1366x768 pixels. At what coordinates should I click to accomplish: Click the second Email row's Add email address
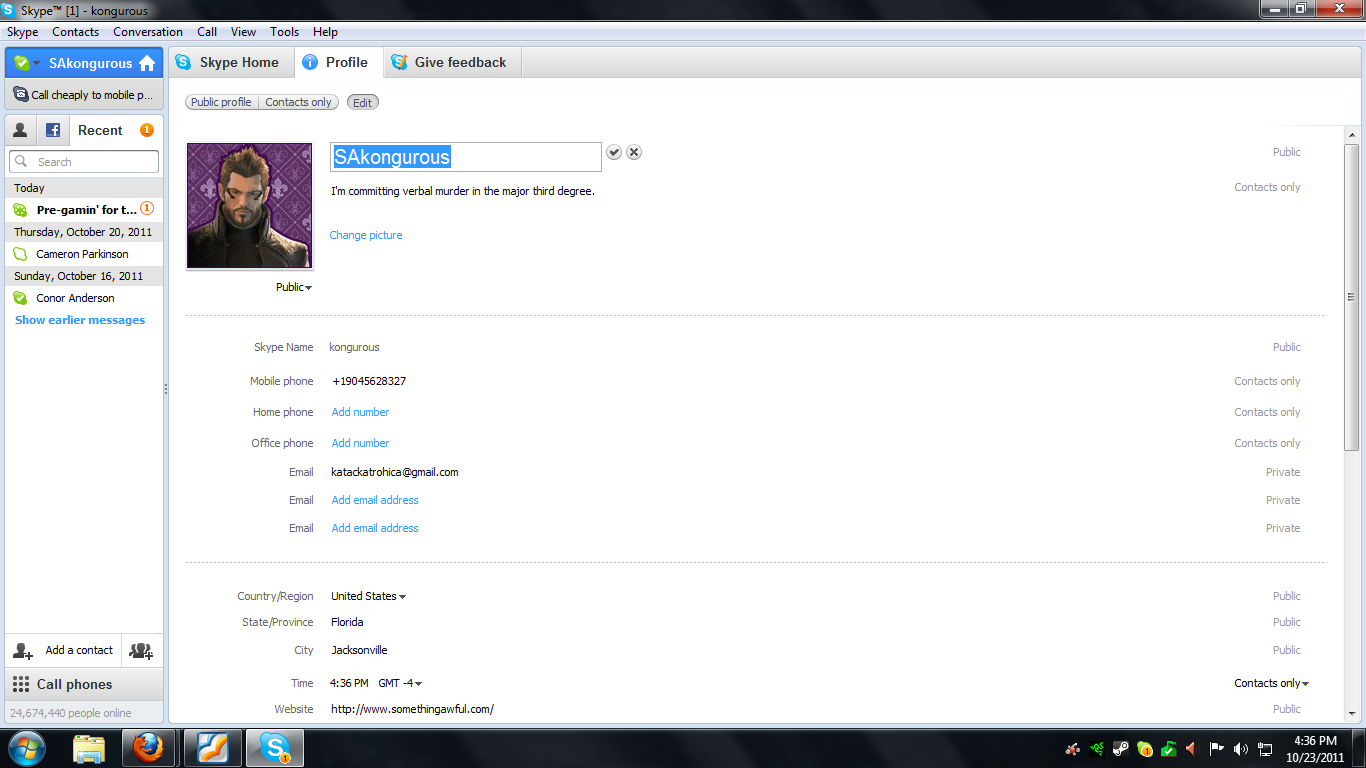tap(375, 500)
